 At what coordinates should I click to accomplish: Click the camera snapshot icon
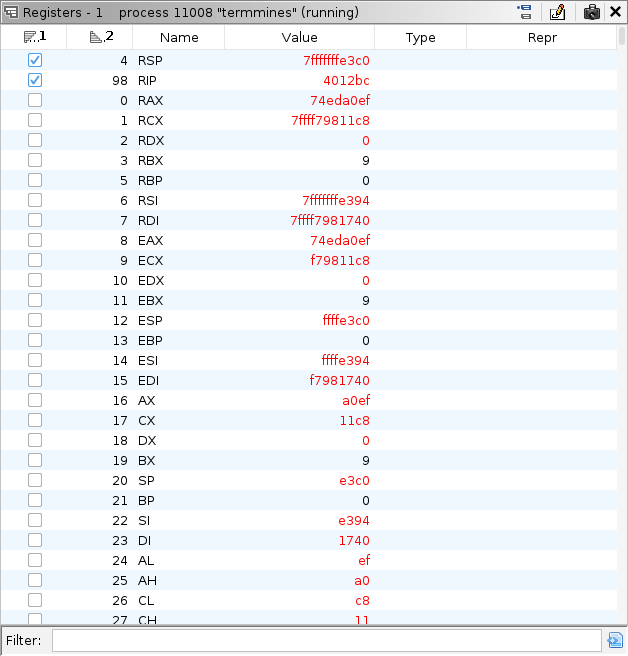tap(592, 12)
